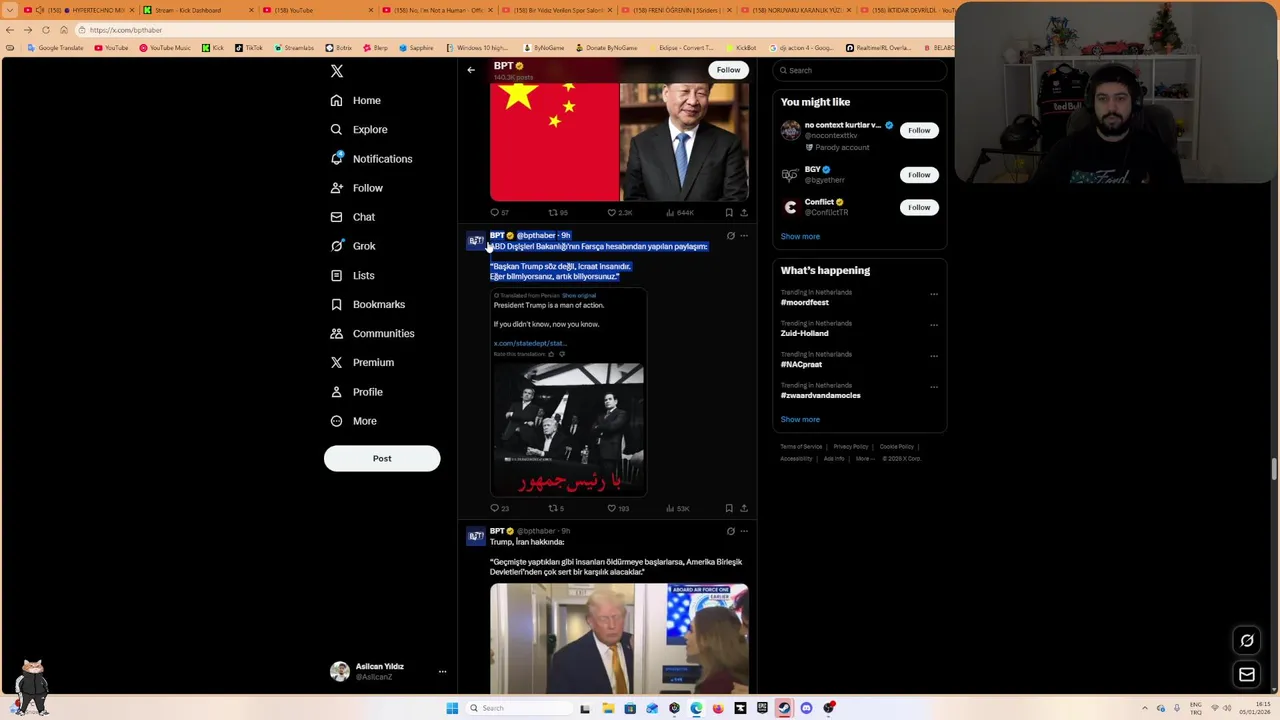Open the #zwaardvandamocles trending topic
This screenshot has width=1280, height=720.
pyautogui.click(x=821, y=396)
